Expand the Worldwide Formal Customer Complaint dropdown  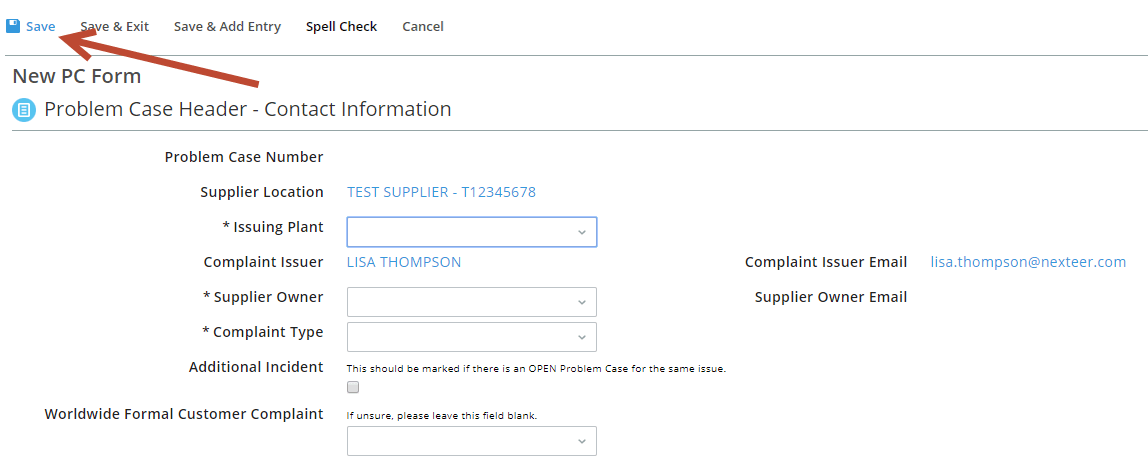point(472,442)
